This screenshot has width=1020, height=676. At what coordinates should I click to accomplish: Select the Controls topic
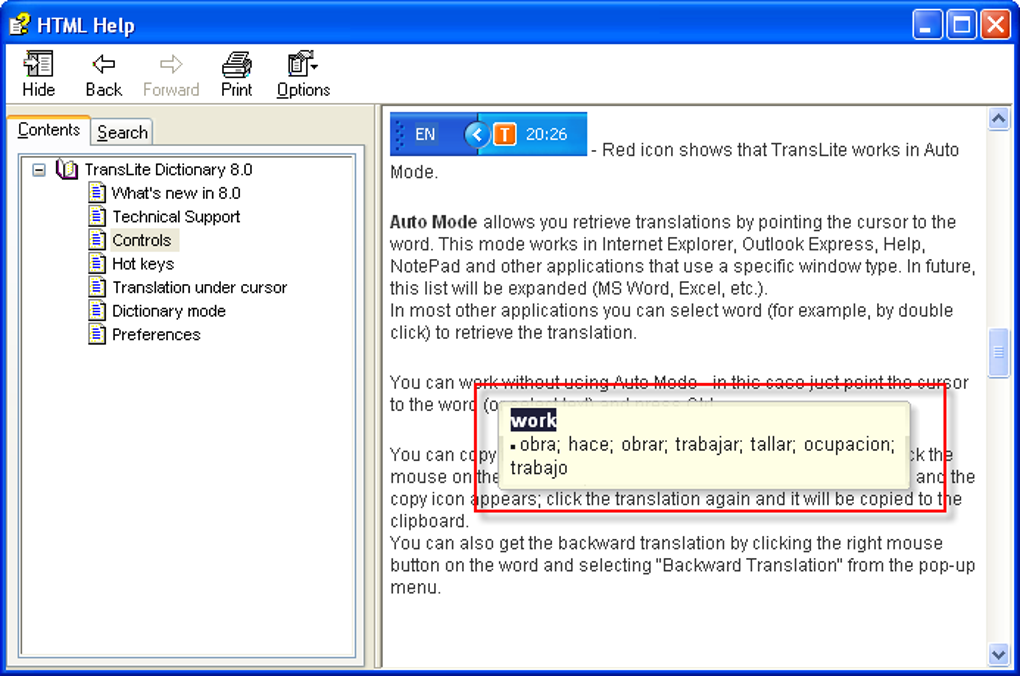pos(142,240)
